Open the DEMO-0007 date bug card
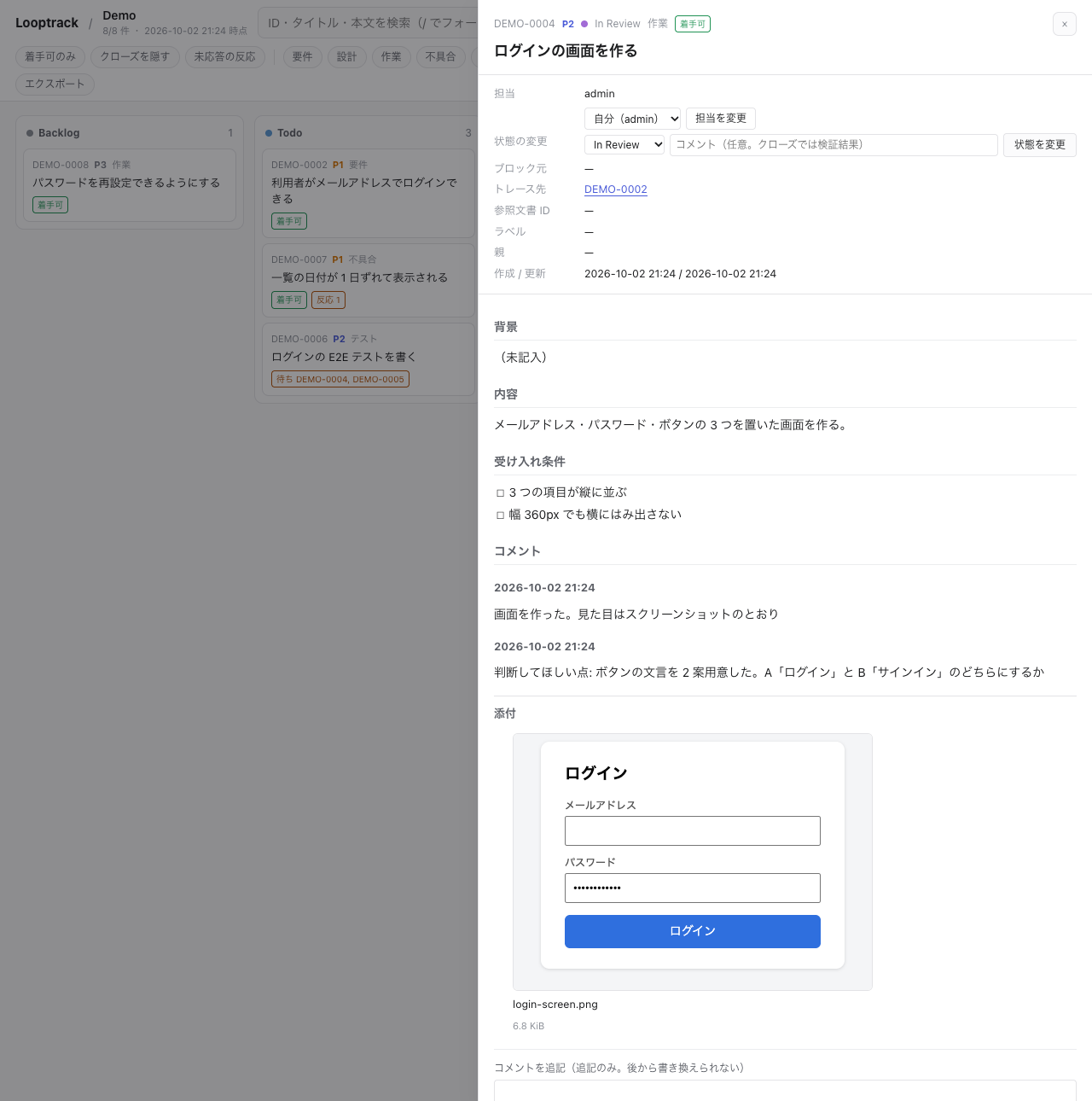The image size is (1092, 1101). [369, 280]
